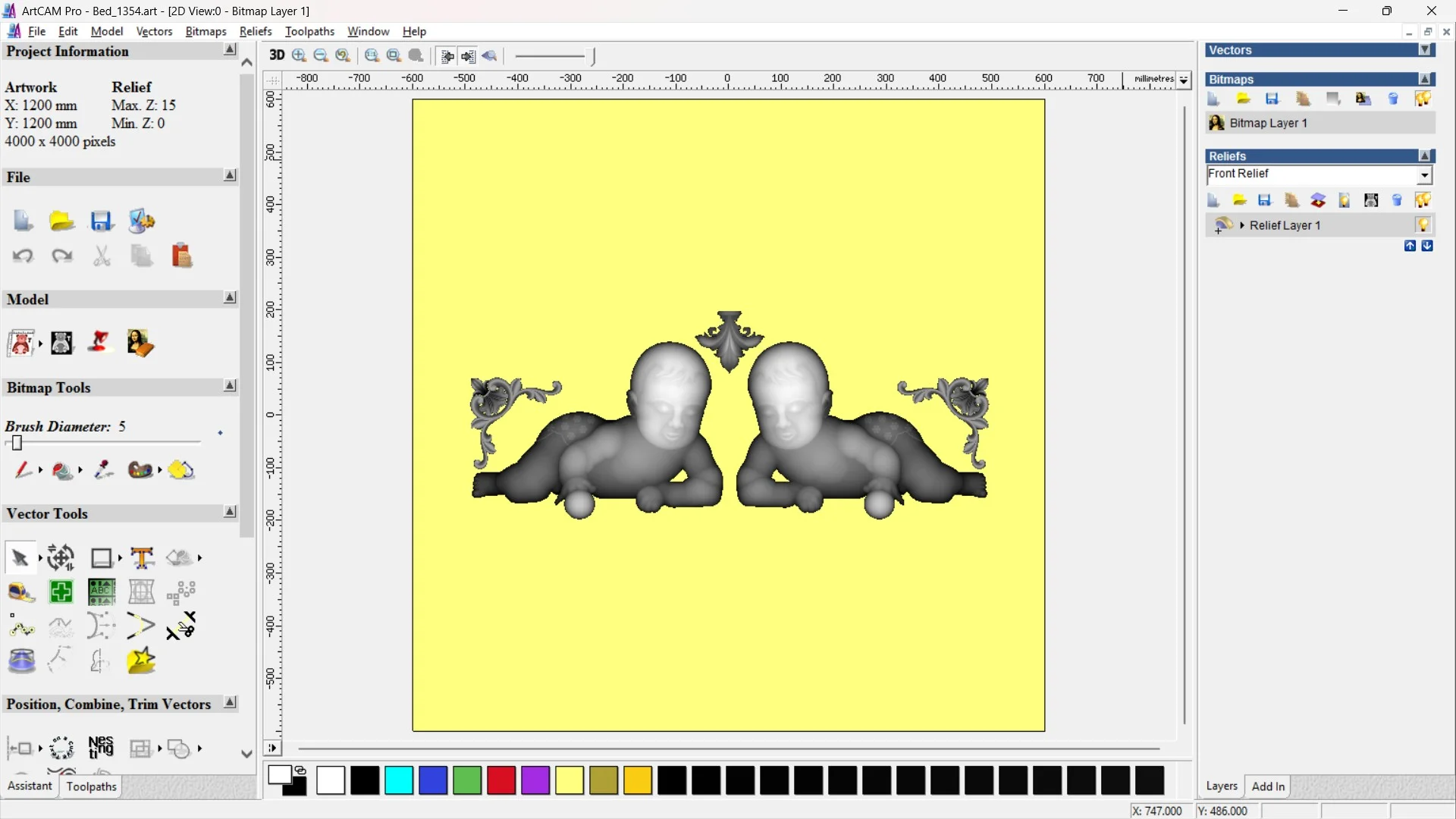The height and width of the screenshot is (819, 1456).
Task: Click the Create Rectangle vector tool
Action: click(101, 558)
